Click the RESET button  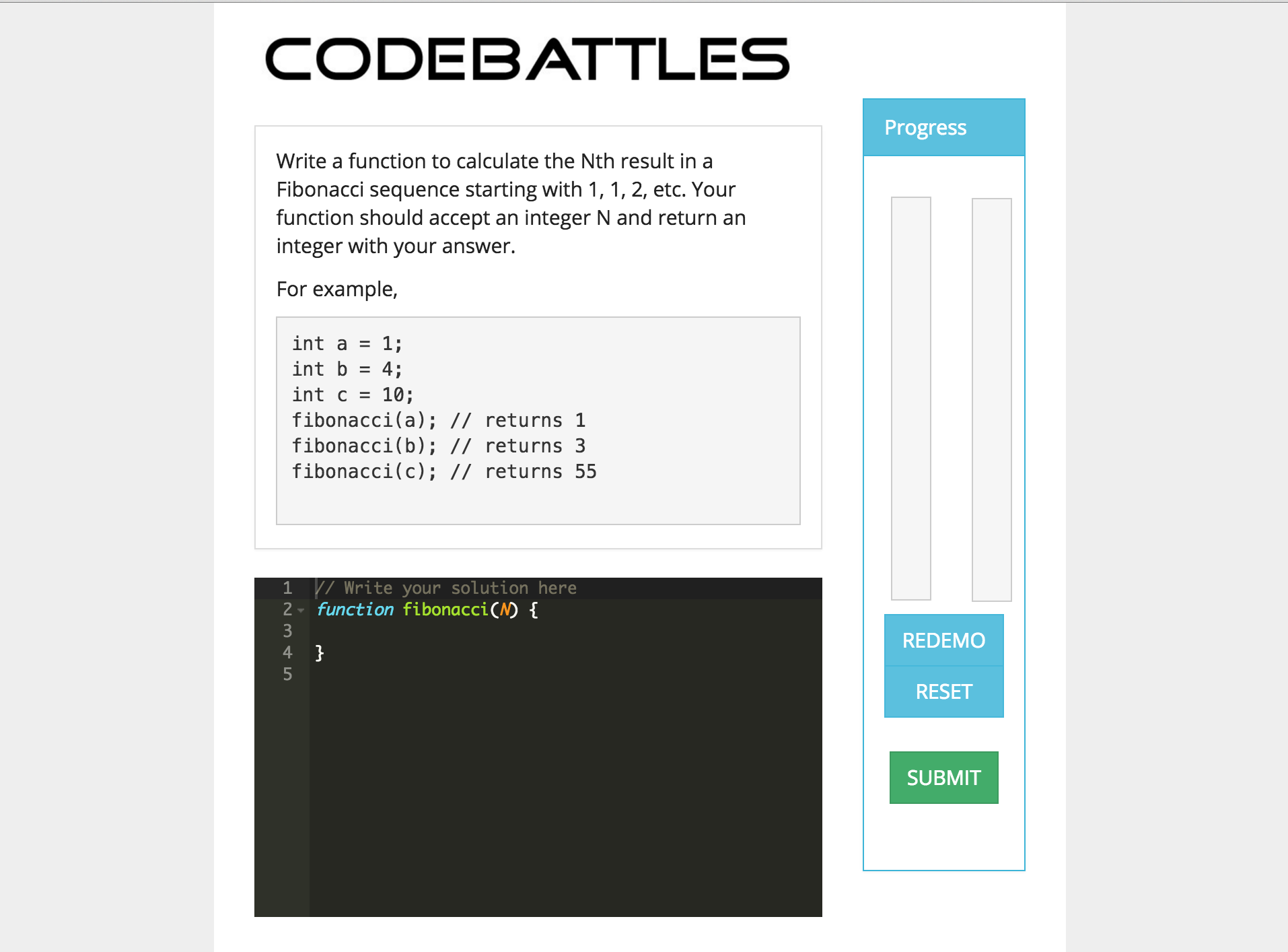click(x=943, y=691)
